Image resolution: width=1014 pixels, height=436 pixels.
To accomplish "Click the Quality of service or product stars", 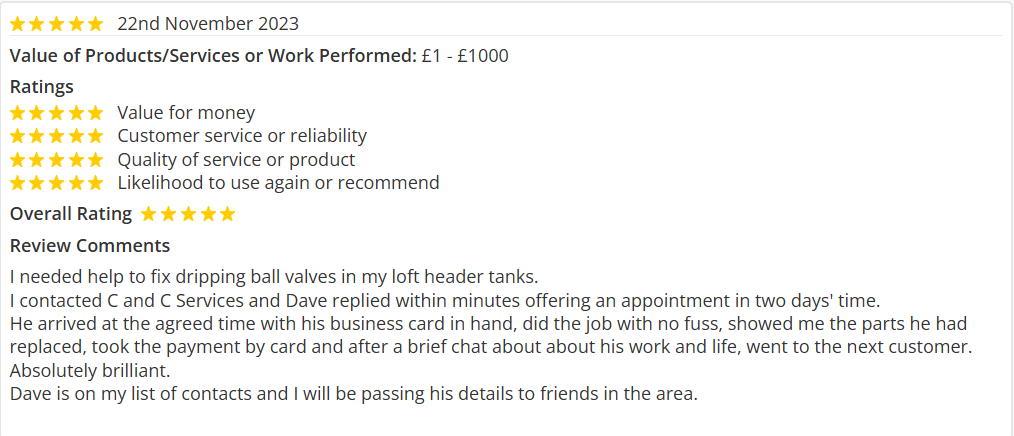I will click(x=56, y=160).
